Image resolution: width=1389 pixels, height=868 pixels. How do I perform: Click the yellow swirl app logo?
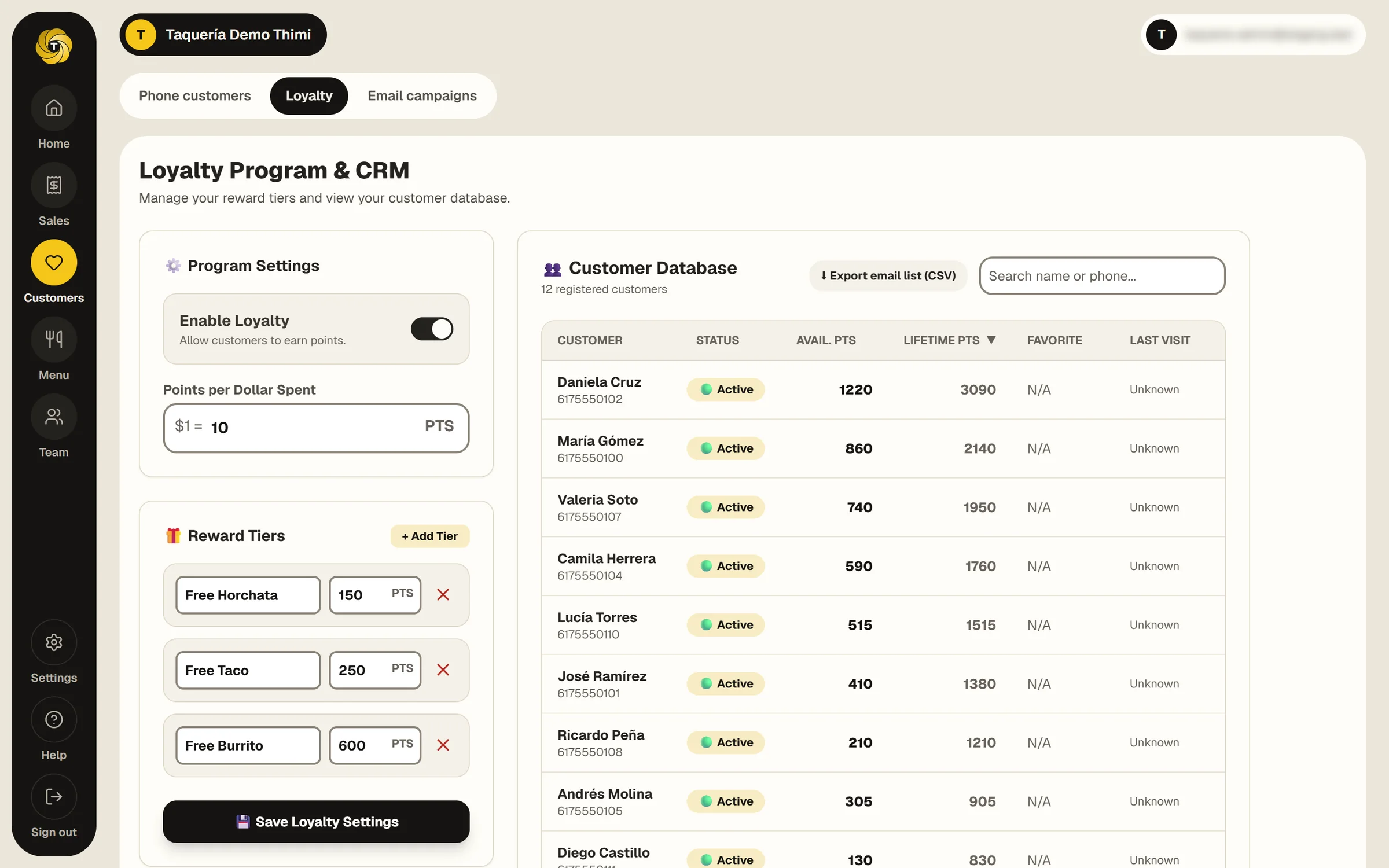54,46
